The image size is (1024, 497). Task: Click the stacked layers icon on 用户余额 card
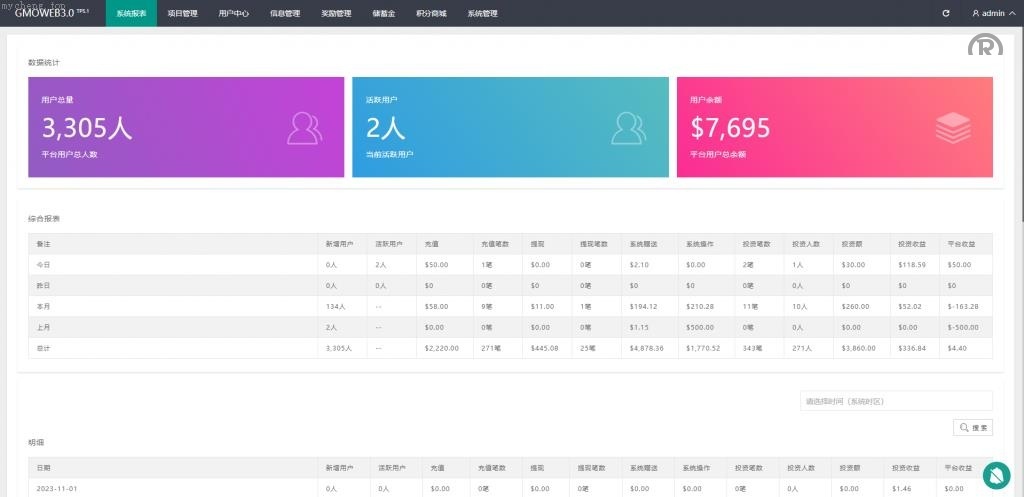tap(953, 128)
